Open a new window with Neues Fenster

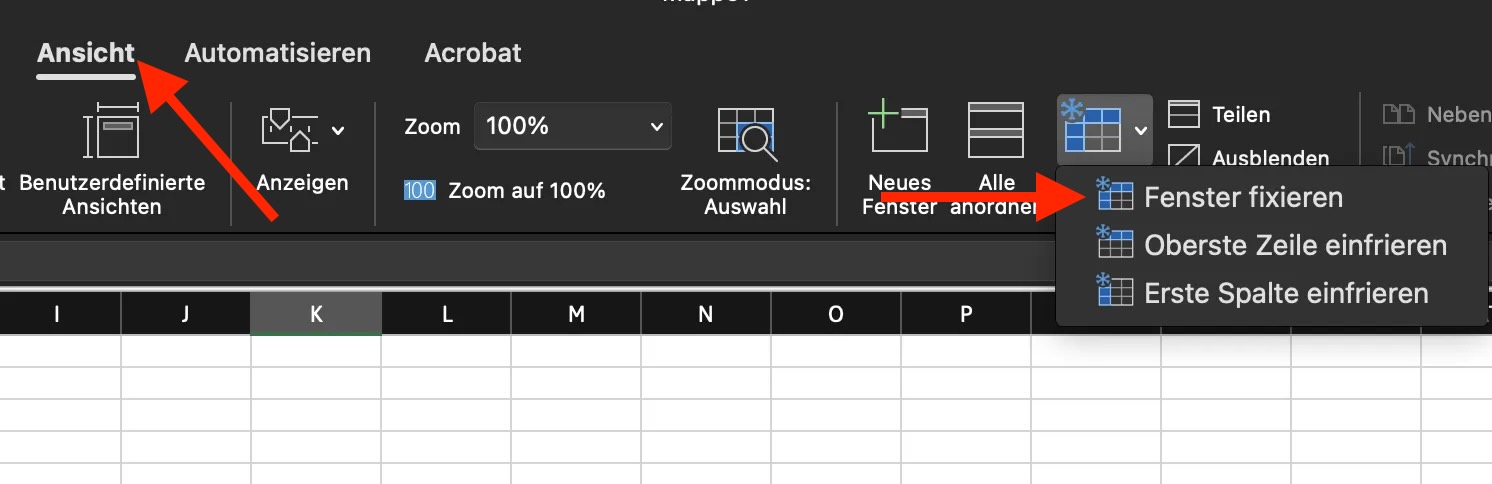[x=899, y=129]
